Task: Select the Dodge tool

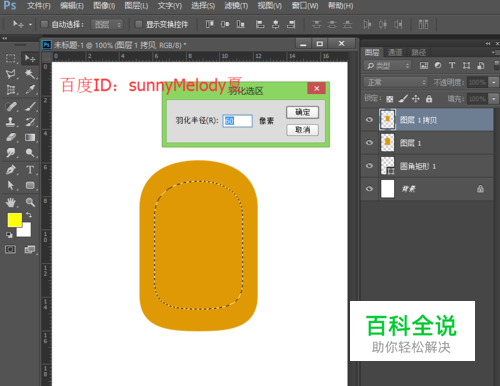Action: click(30, 153)
